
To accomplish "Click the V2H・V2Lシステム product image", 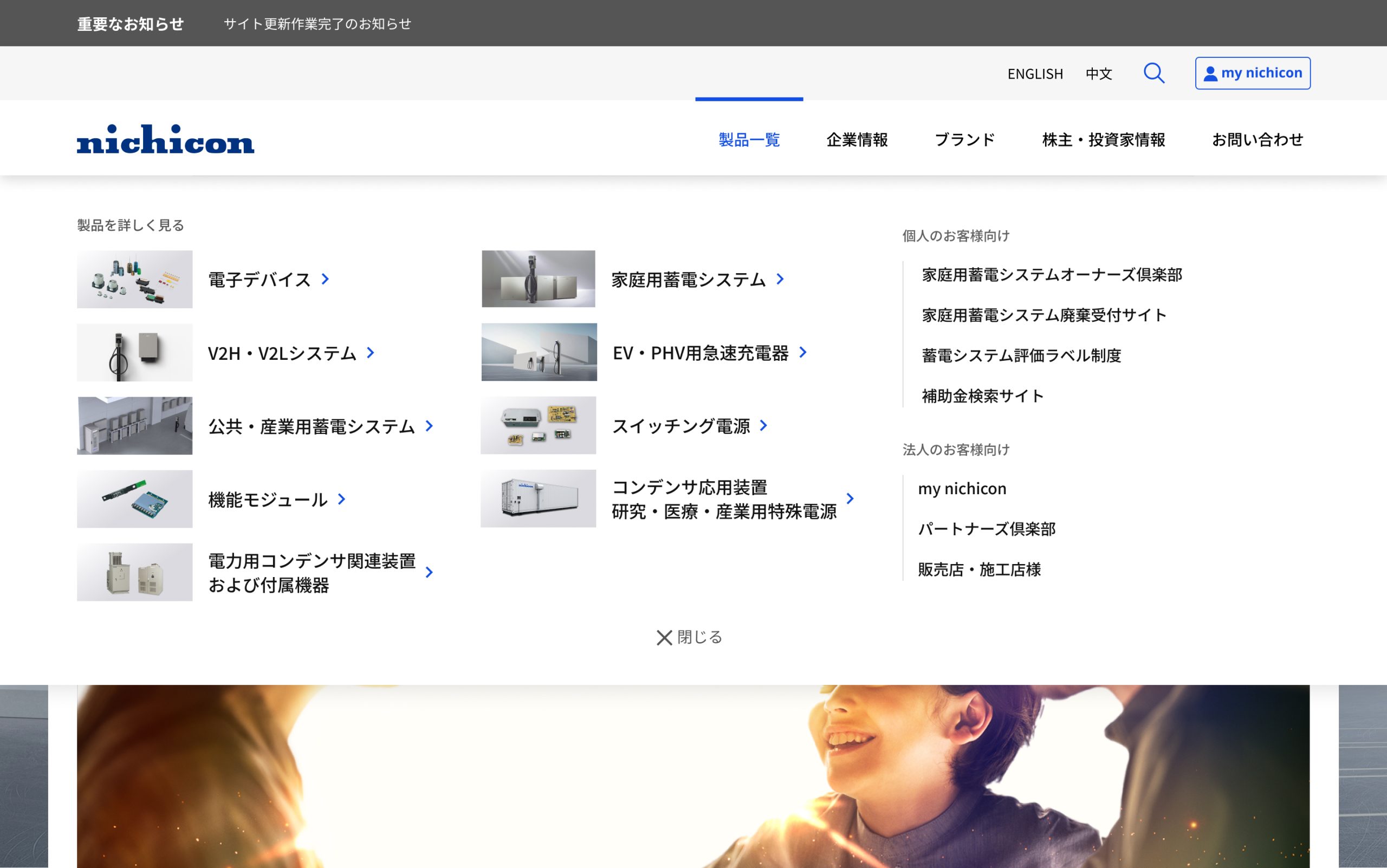I will [135, 353].
